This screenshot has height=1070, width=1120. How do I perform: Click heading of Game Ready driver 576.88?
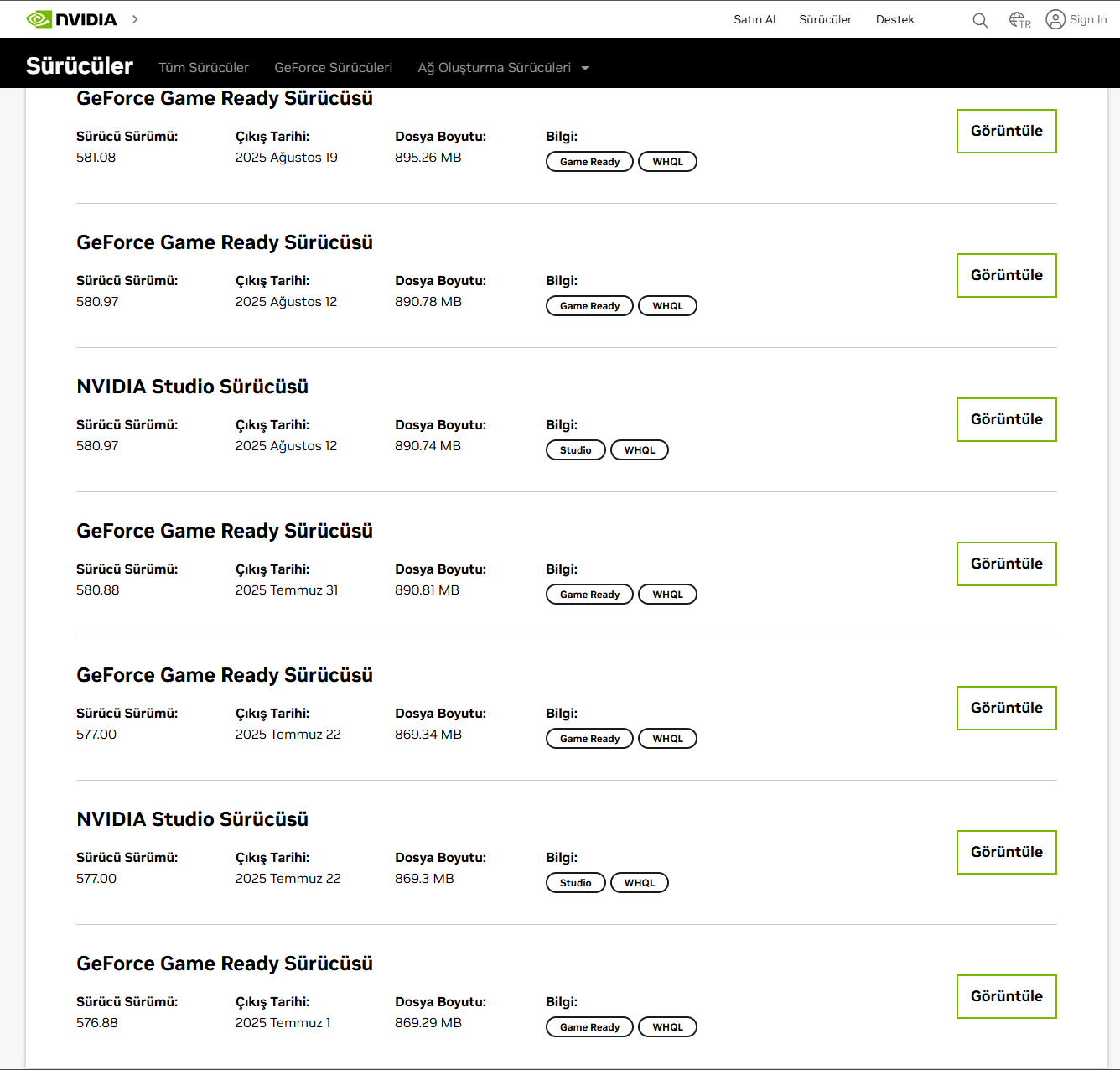pyautogui.click(x=225, y=964)
